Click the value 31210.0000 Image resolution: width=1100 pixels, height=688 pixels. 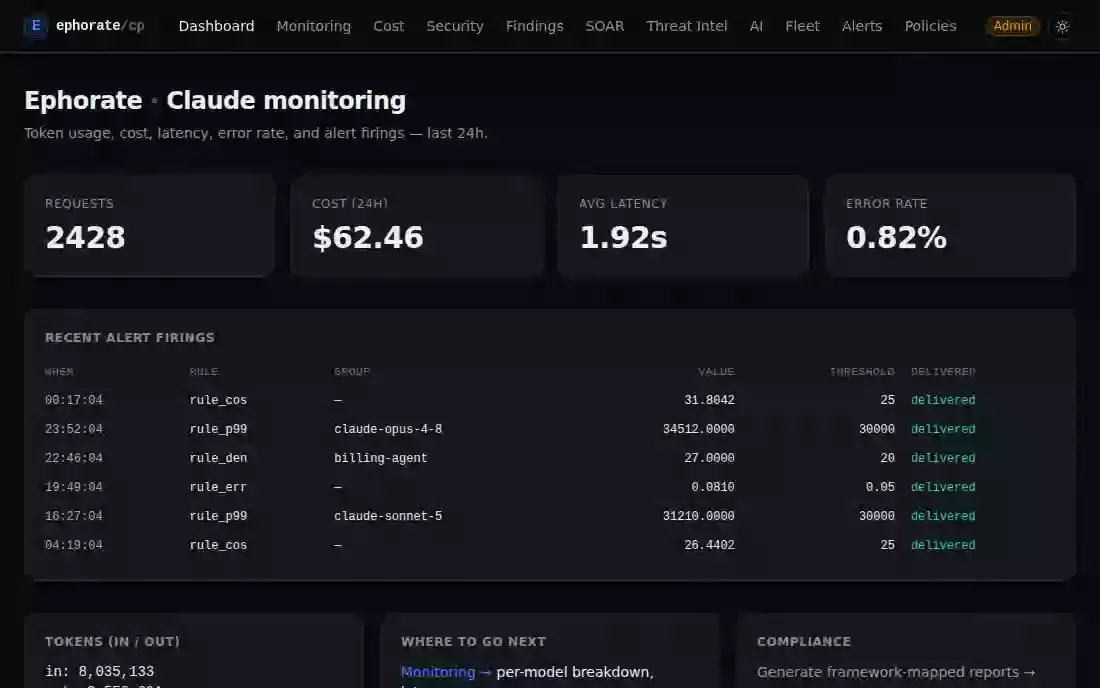coord(699,515)
